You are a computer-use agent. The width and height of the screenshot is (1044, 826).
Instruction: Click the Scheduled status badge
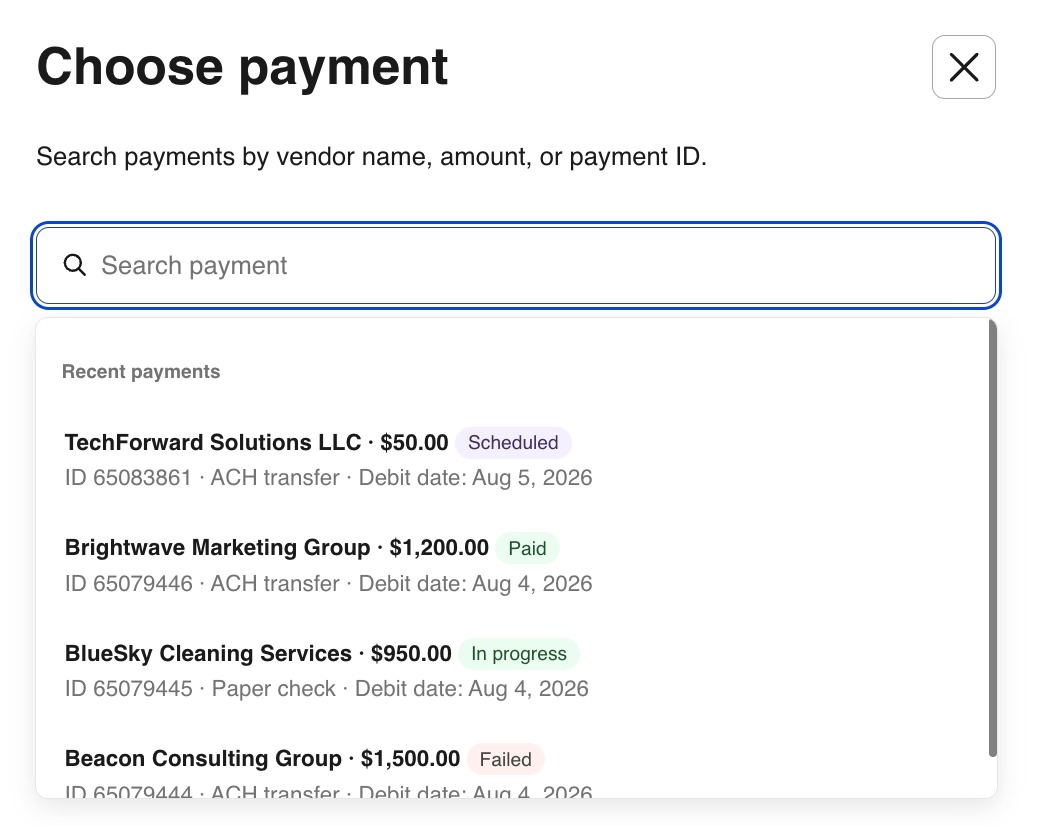[x=513, y=443]
